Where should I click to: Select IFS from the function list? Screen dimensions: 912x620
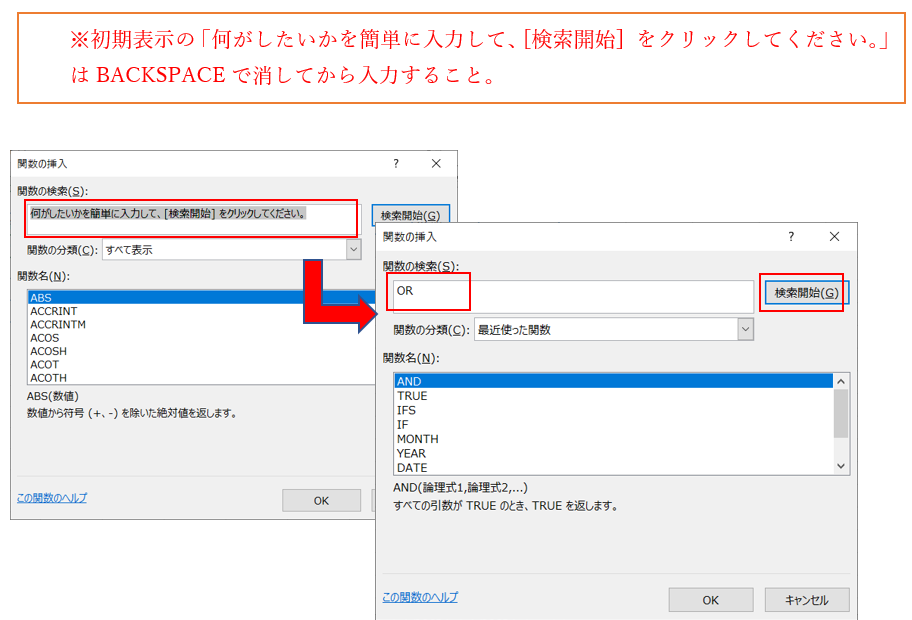(x=406, y=410)
